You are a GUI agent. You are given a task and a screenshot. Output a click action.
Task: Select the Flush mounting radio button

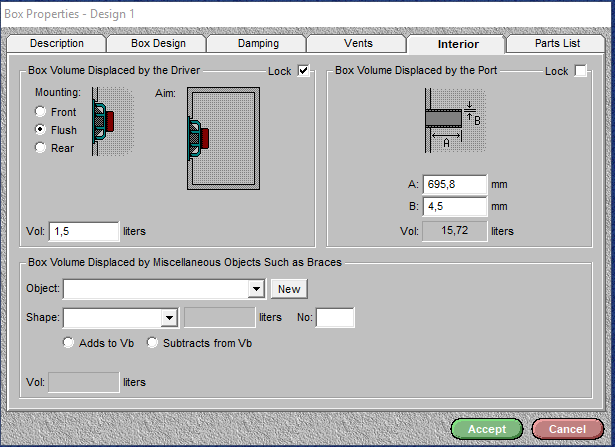[41, 130]
